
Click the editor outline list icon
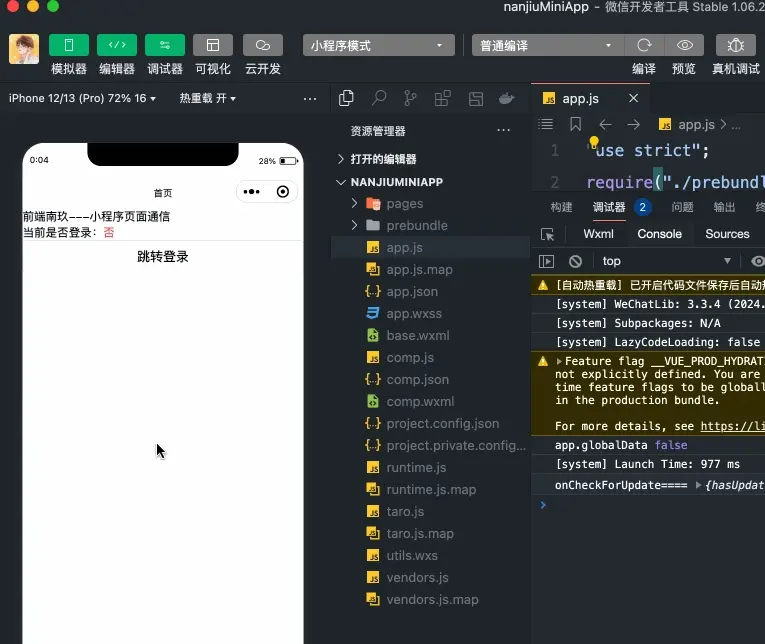click(x=545, y=124)
